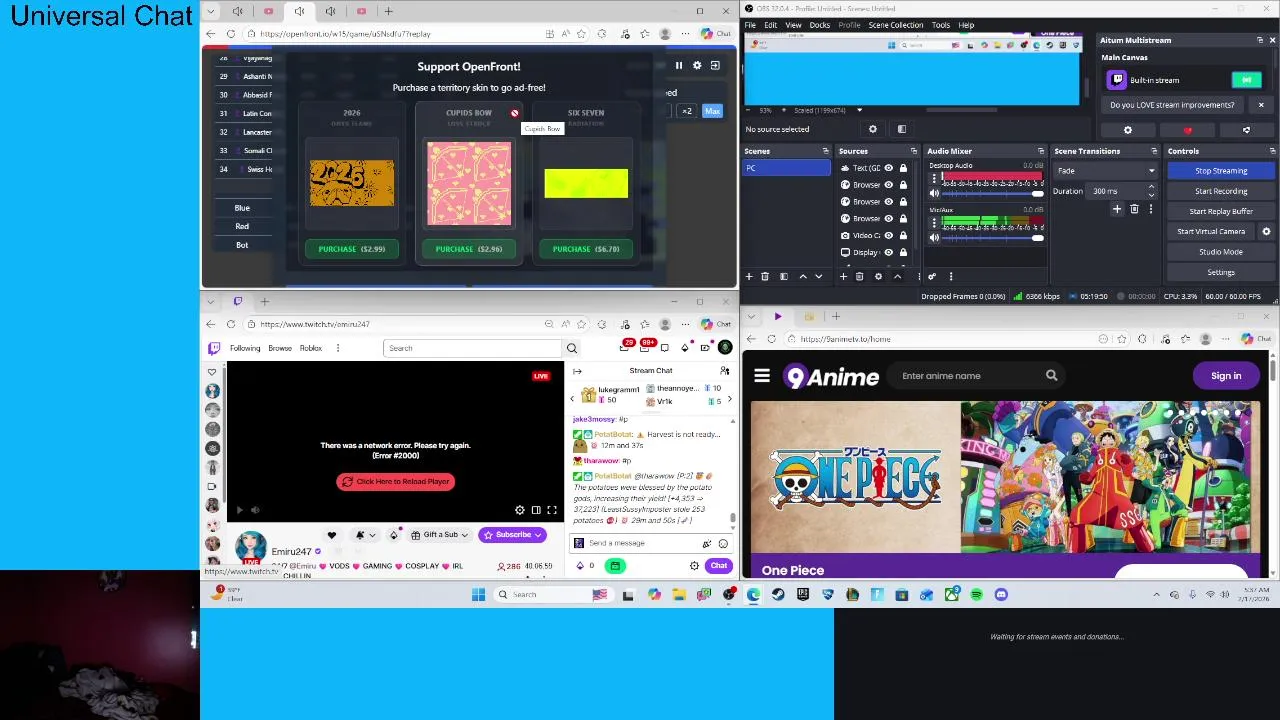Click the OpenFront exit game icon

click(715, 66)
